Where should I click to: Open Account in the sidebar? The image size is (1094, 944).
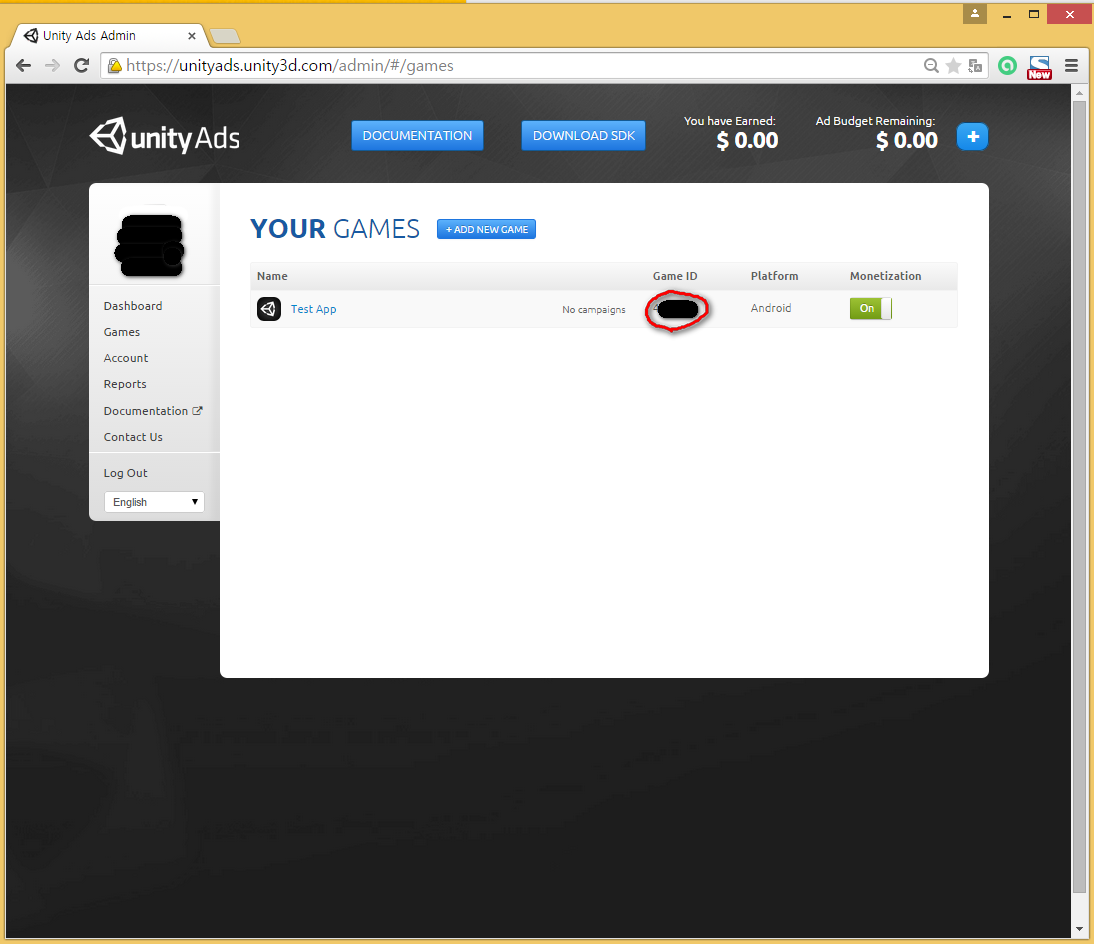click(x=126, y=358)
